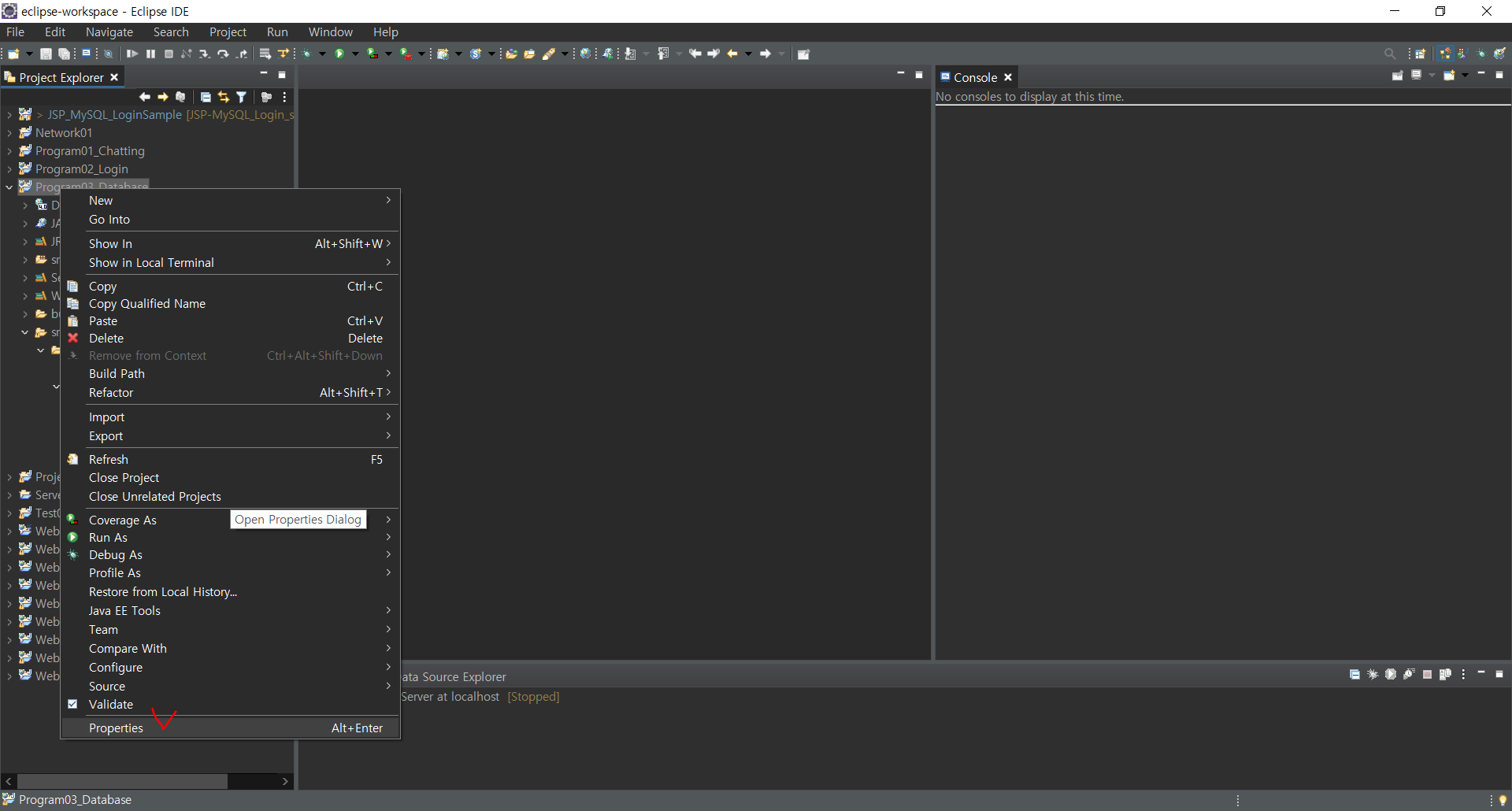This screenshot has width=1512, height=811.
Task: Open Project Explorer view menu dots
Action: 284,97
